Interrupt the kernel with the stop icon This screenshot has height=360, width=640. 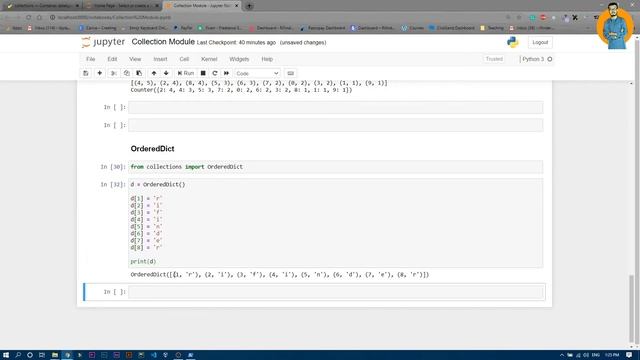203,73
